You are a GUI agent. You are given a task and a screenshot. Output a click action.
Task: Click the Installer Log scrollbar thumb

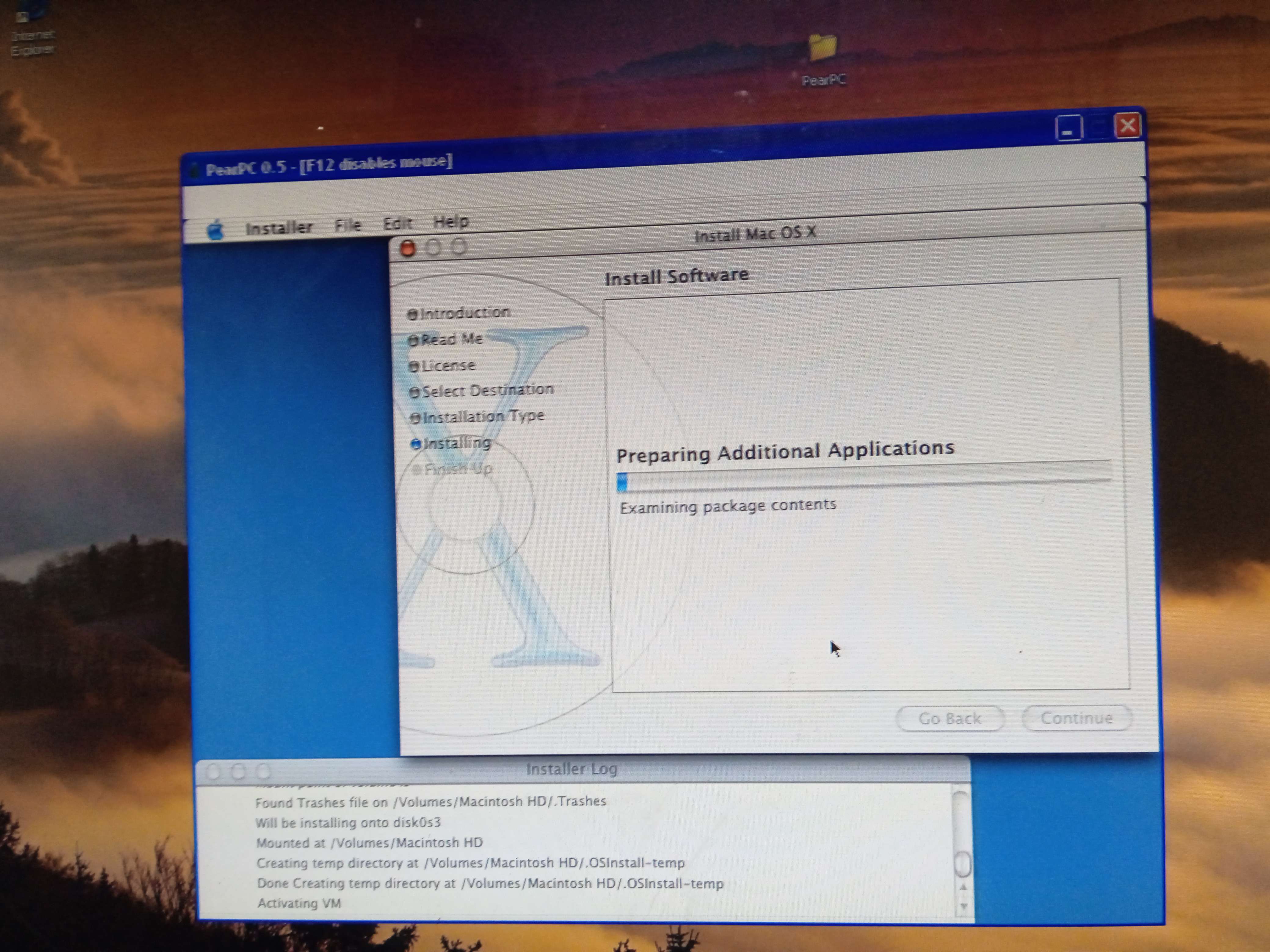(x=963, y=865)
